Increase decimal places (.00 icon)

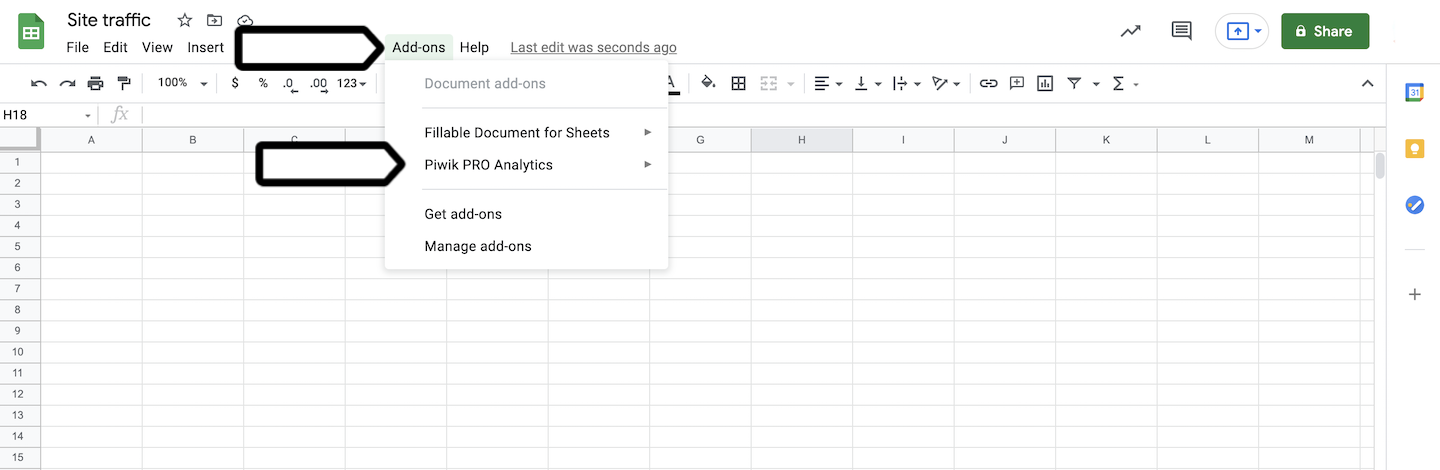[319, 84]
